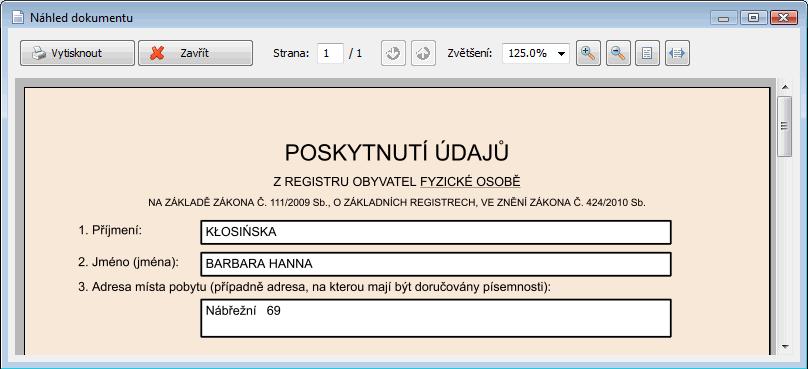Click the Zavřít button
Screen dimensions: 808x369
[x=195, y=53]
